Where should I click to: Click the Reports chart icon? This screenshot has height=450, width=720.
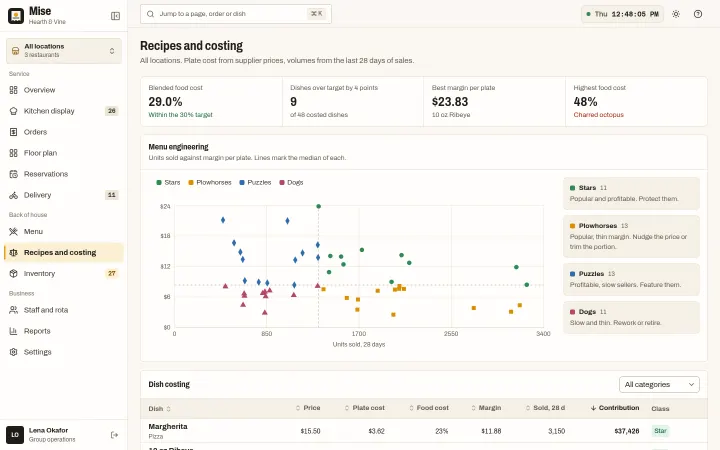coord(14,331)
